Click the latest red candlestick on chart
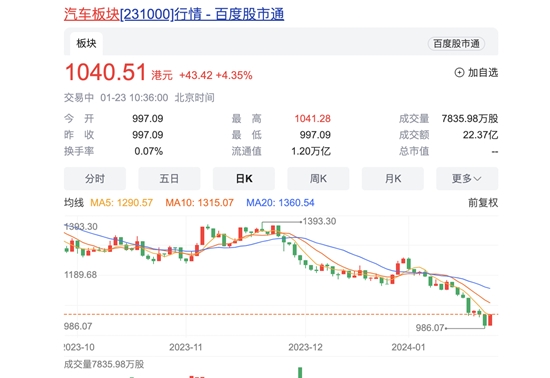Screen dimensions: 550x378 tap(490, 320)
